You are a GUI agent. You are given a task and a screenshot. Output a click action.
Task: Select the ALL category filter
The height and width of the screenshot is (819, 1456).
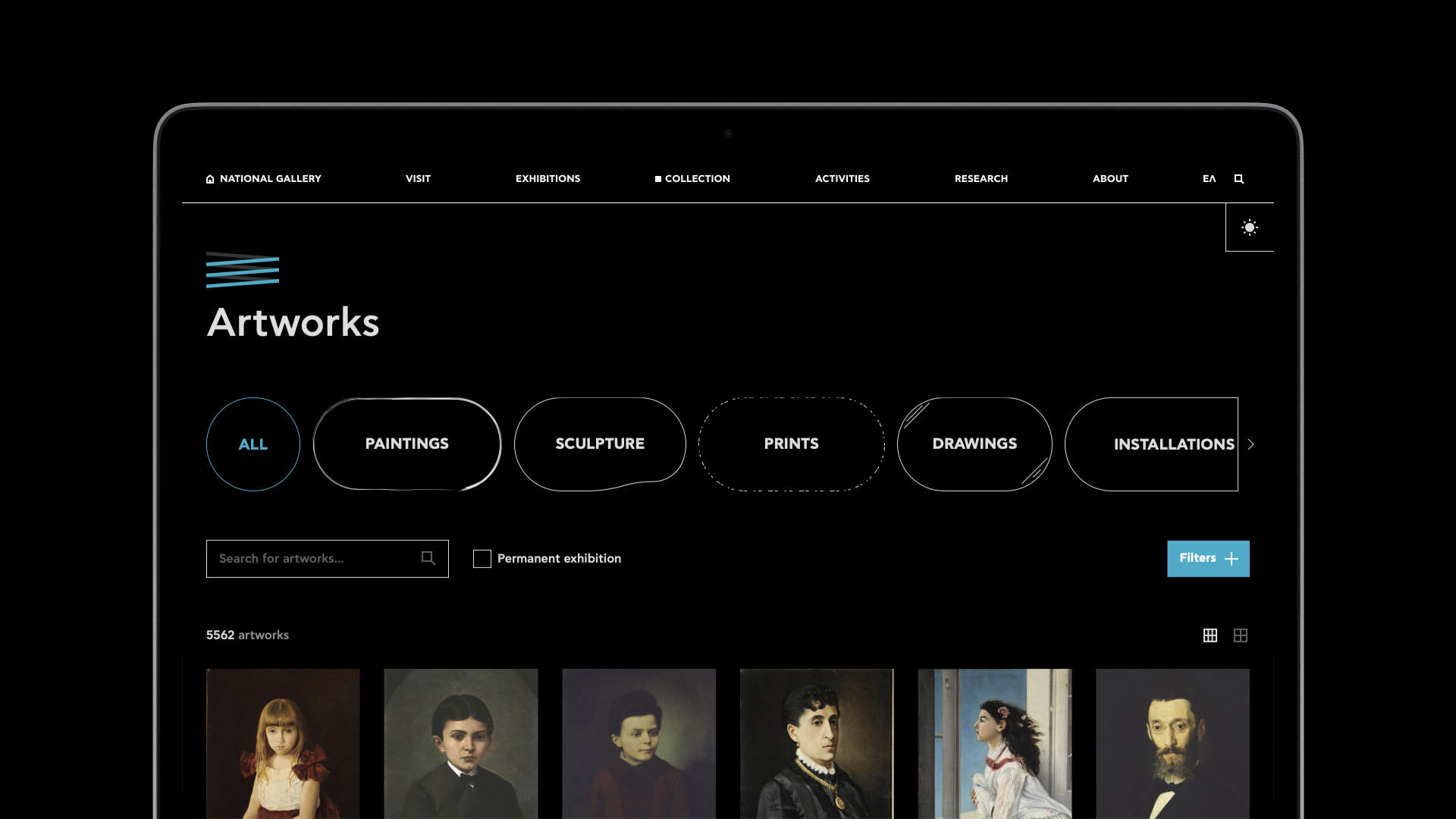tap(253, 444)
